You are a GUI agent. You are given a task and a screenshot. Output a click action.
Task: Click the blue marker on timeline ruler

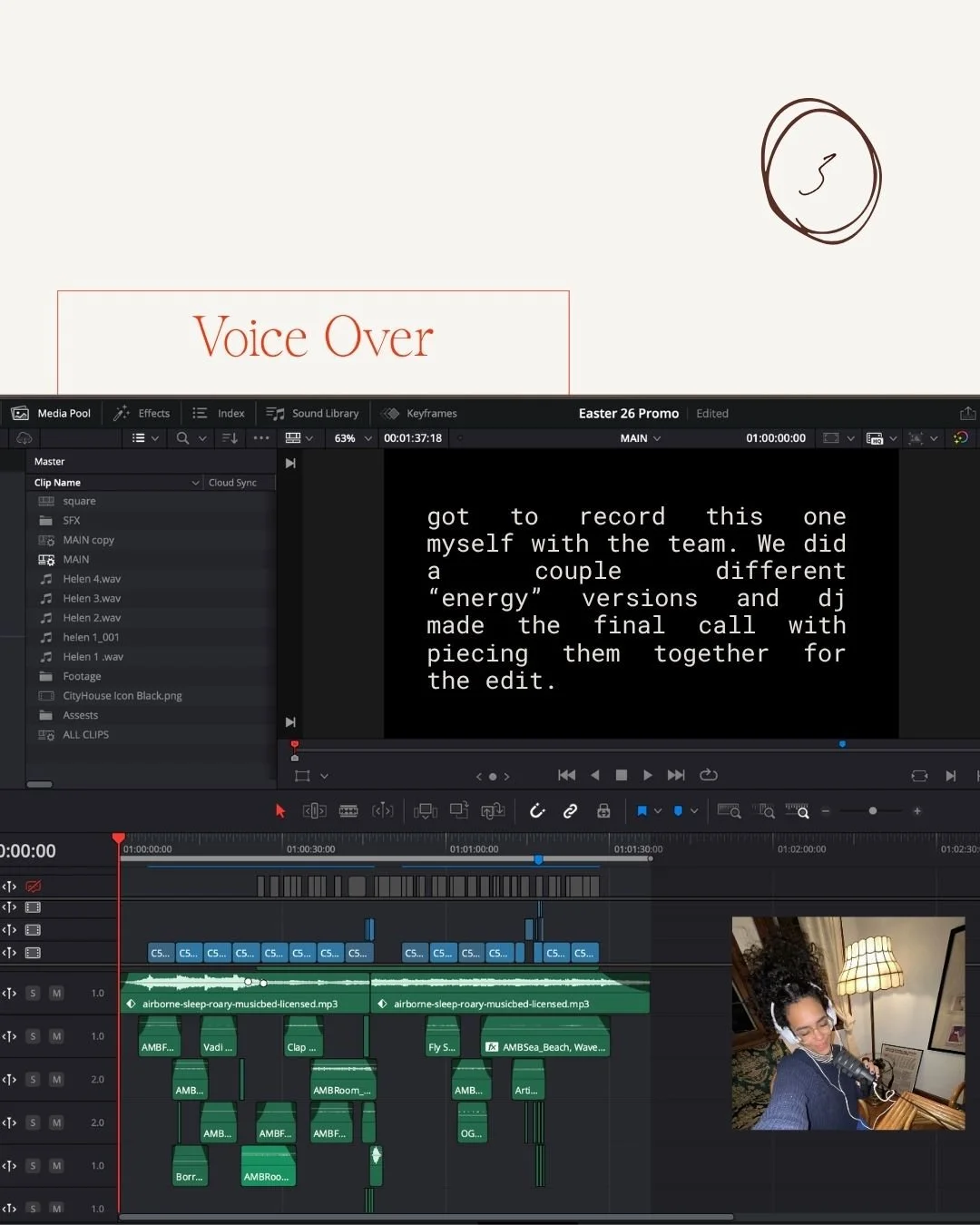539,859
